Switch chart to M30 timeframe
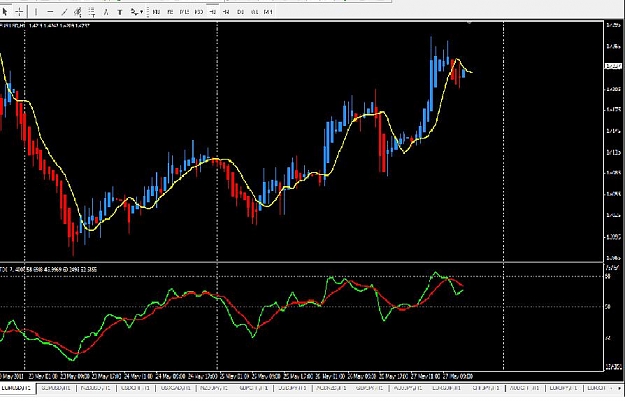 [x=199, y=12]
